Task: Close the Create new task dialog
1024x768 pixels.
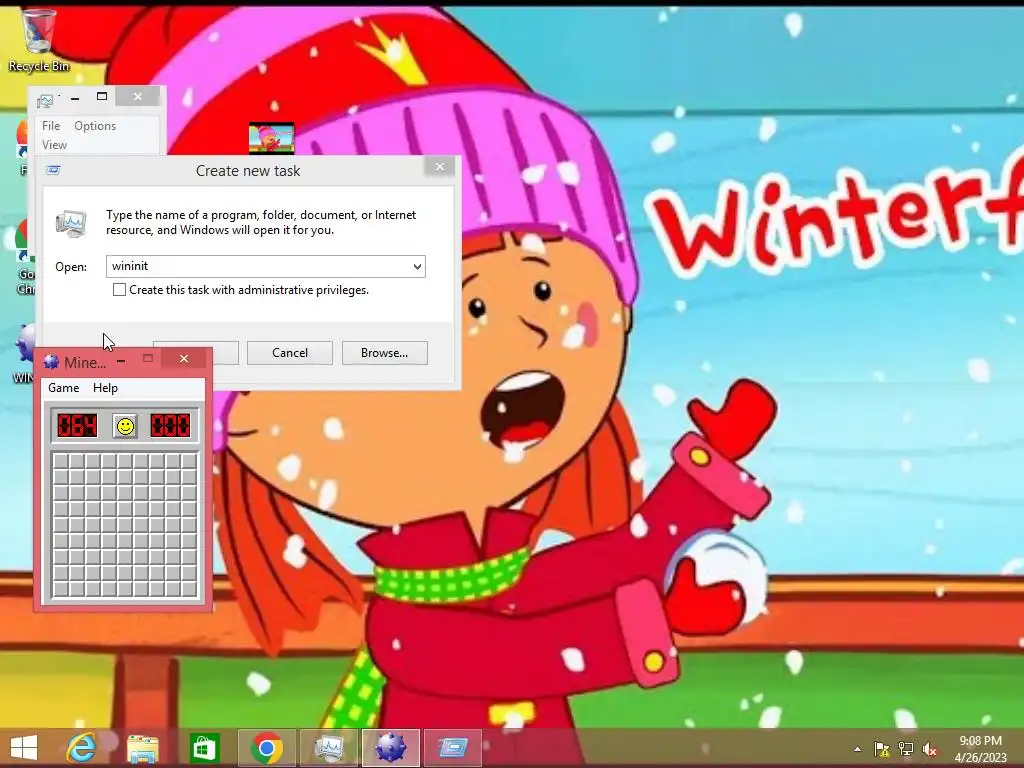Action: click(440, 167)
